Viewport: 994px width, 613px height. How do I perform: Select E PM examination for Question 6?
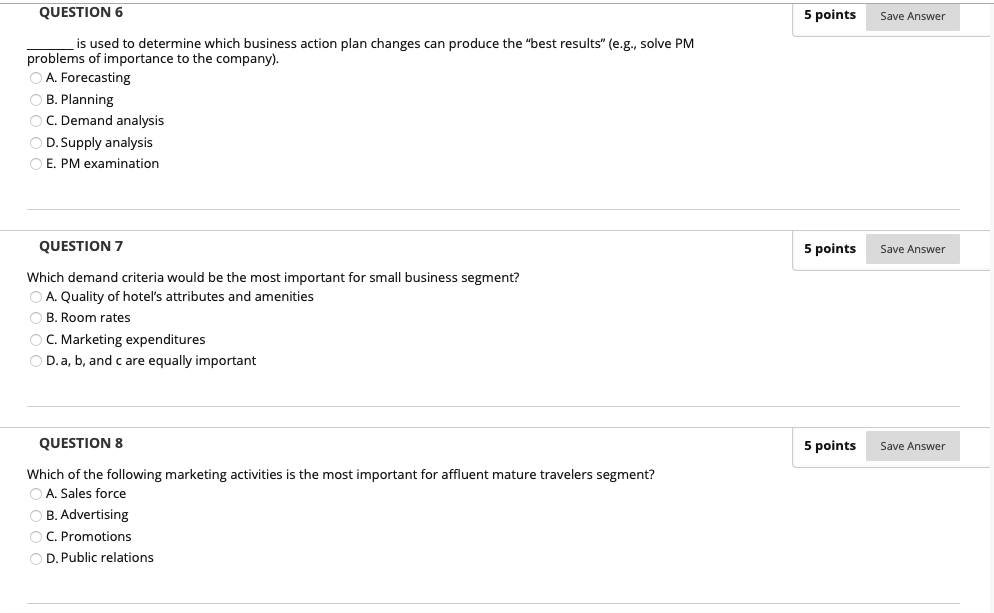coord(36,164)
